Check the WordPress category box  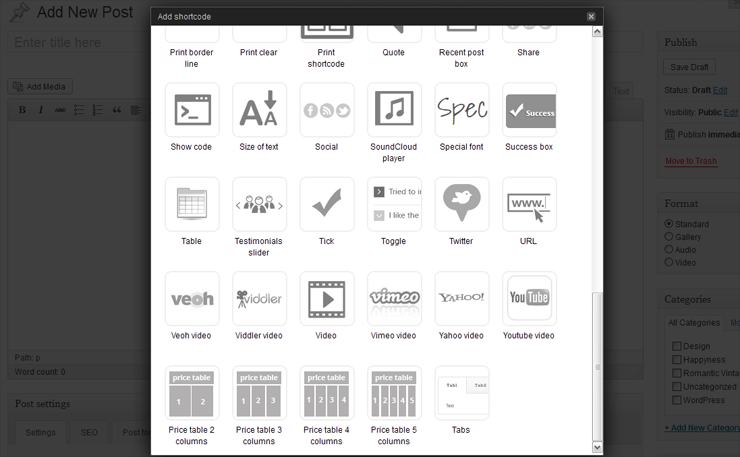(x=677, y=400)
